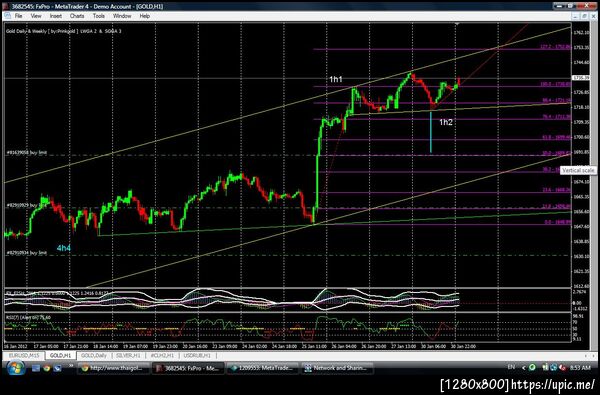Screen dimensions: 600x395
Task: Click the 127.2 Fibonacci level label
Action: point(555,47)
